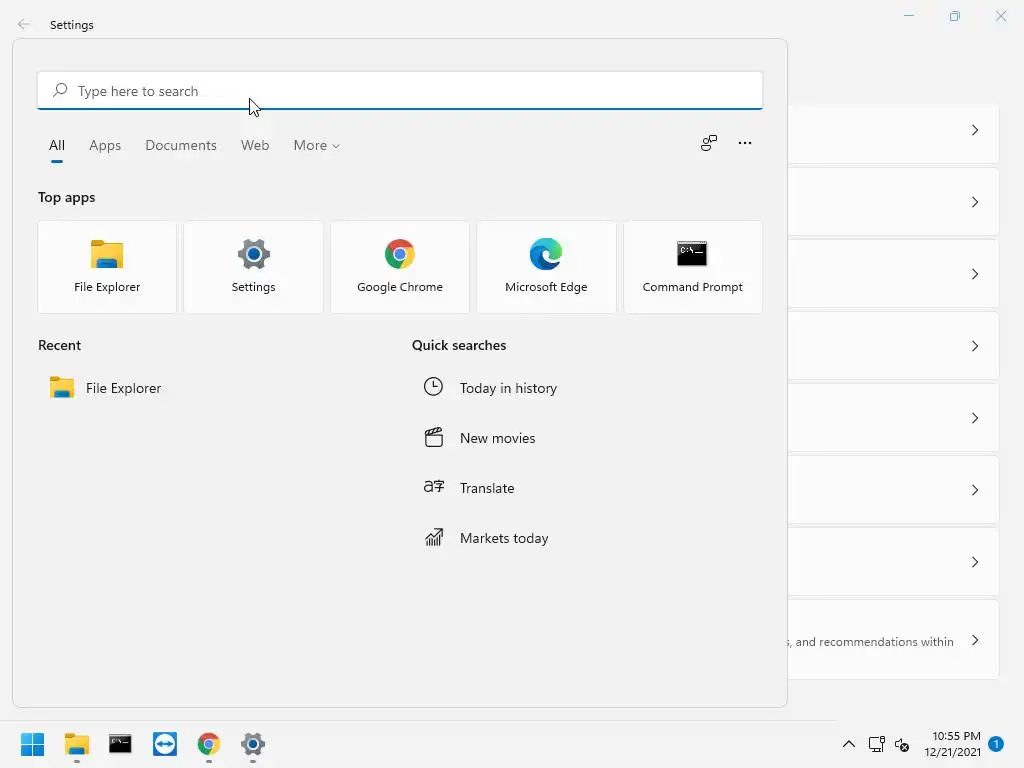Viewport: 1024px width, 768px height.
Task: Click the 'Quick searches' heading
Action: coord(459,345)
